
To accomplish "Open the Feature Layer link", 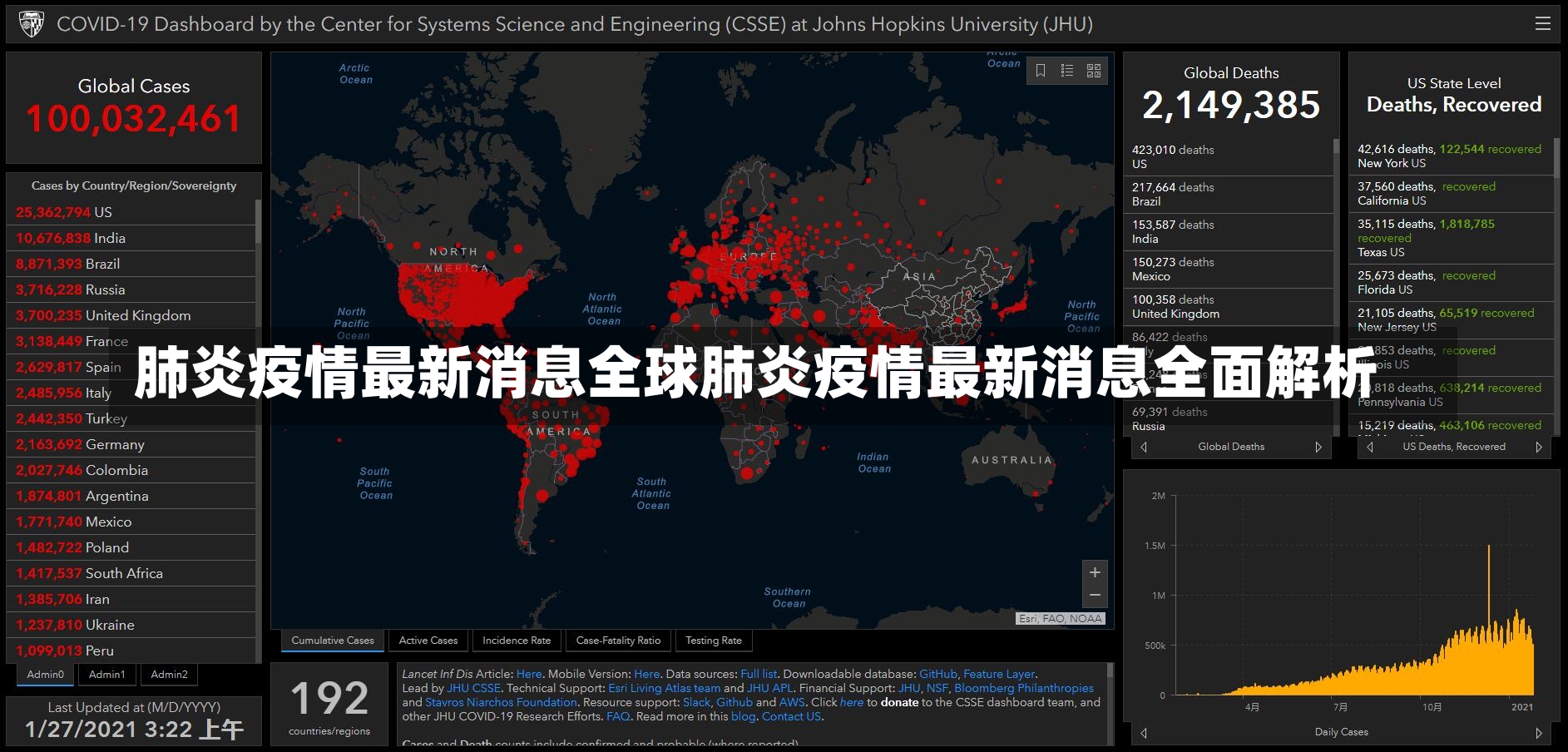I will pyautogui.click(x=999, y=674).
